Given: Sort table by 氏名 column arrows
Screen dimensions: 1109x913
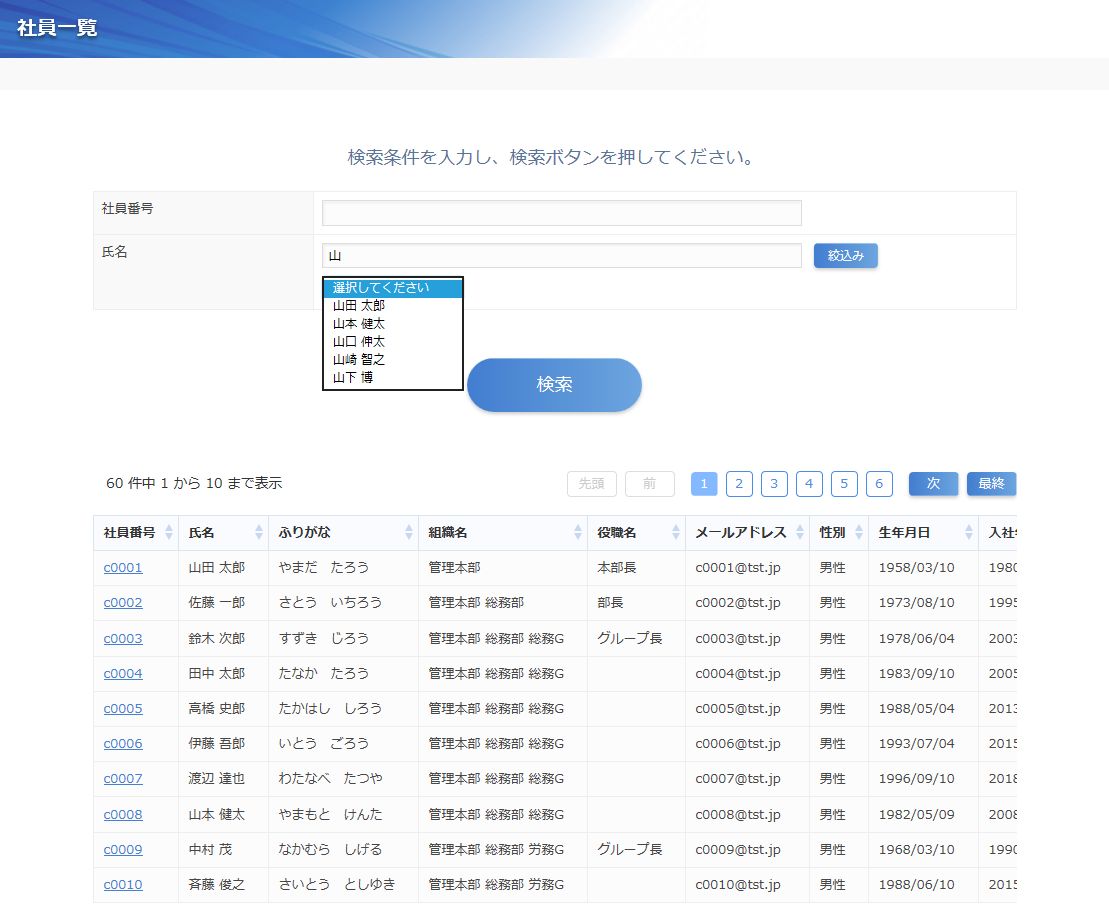Looking at the screenshot, I should point(259,533).
